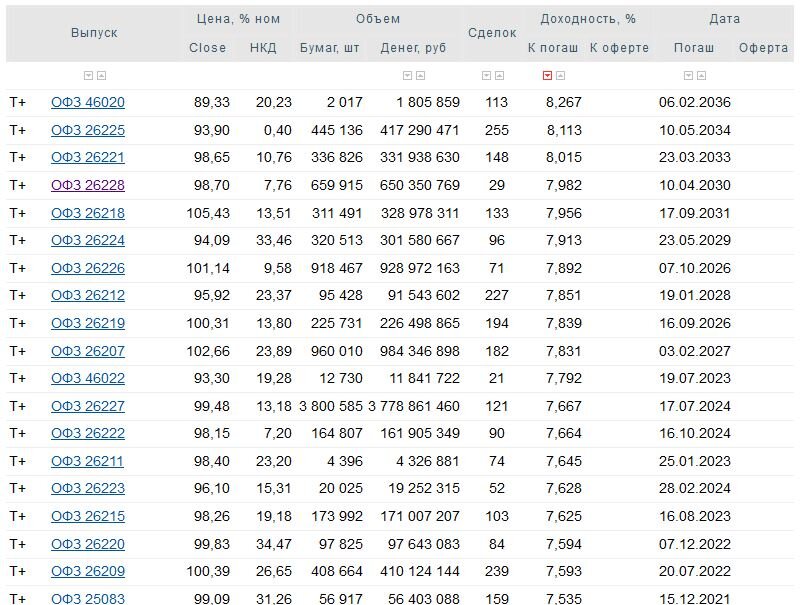Sort Погаш date descending with the down arrow
Viewport: 800px width, 605px height.
tap(688, 75)
